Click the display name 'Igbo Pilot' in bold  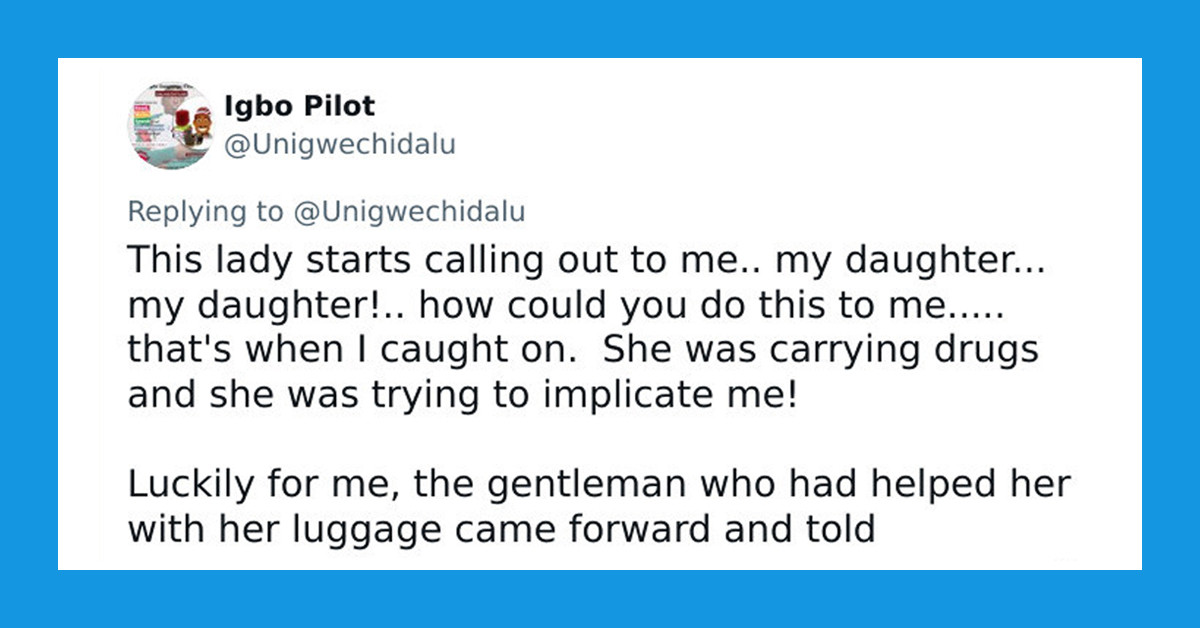click(300, 106)
